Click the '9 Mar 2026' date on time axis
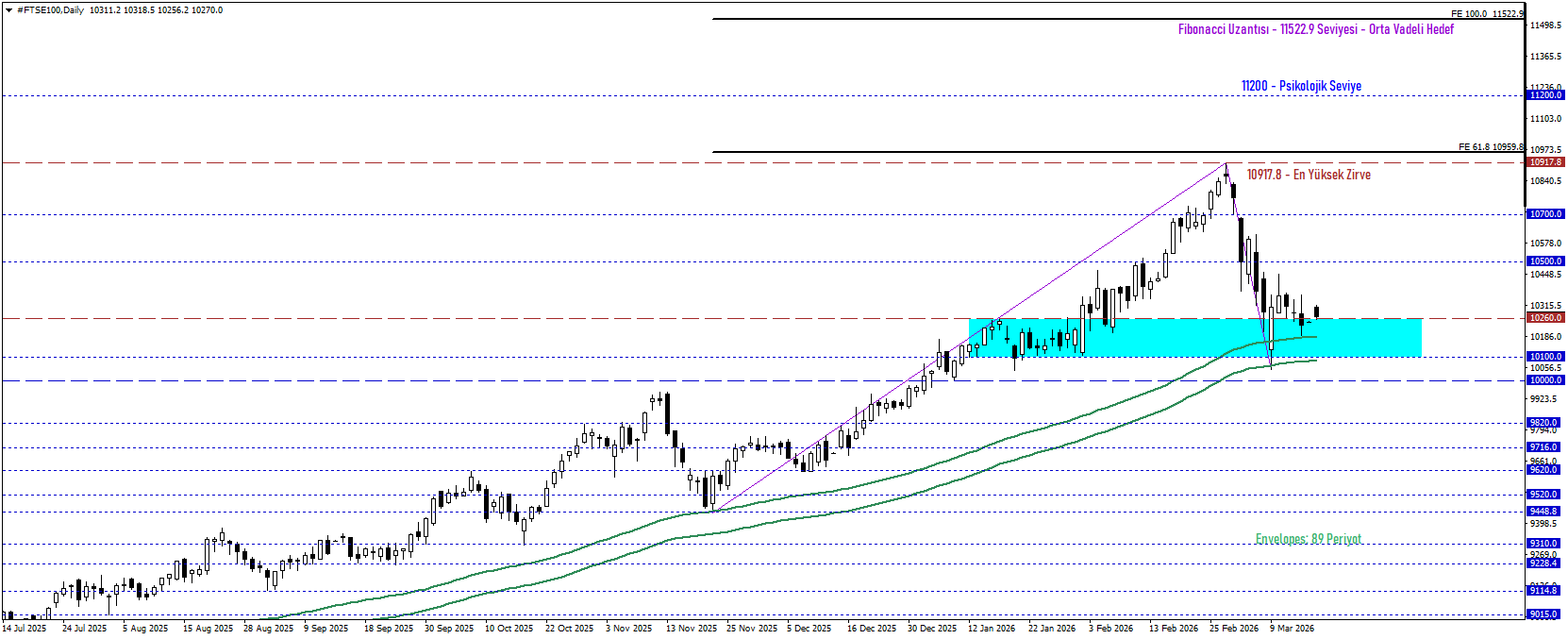 [1293, 629]
